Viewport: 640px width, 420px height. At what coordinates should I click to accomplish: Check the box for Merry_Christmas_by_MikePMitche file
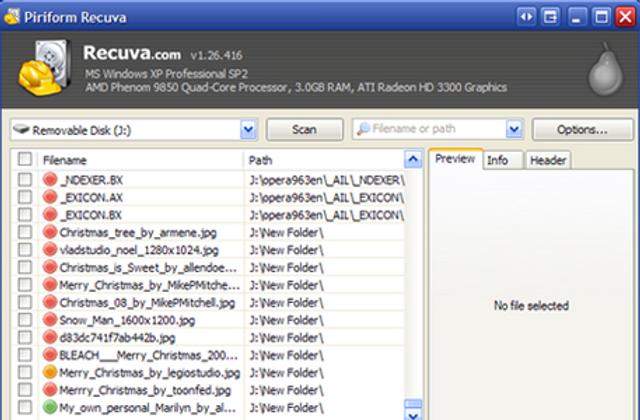[x=25, y=285]
